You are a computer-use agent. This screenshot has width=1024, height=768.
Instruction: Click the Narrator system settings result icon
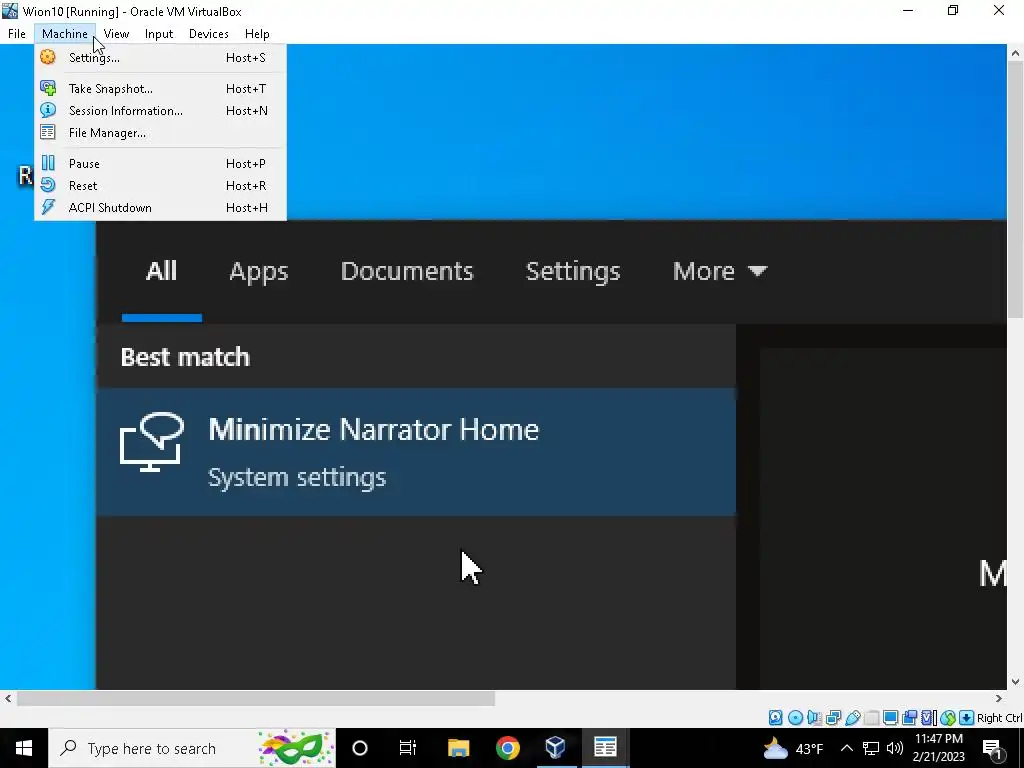[152, 442]
